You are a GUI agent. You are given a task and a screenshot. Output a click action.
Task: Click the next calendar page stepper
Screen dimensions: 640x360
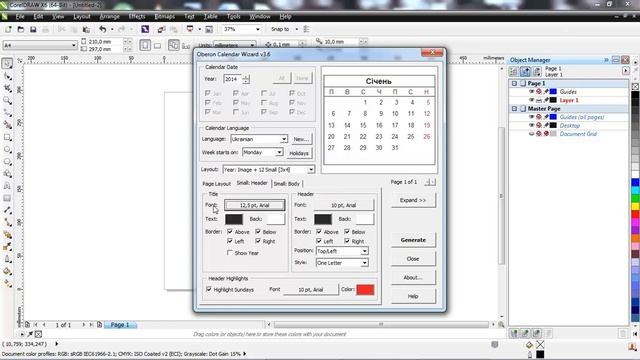click(x=433, y=182)
